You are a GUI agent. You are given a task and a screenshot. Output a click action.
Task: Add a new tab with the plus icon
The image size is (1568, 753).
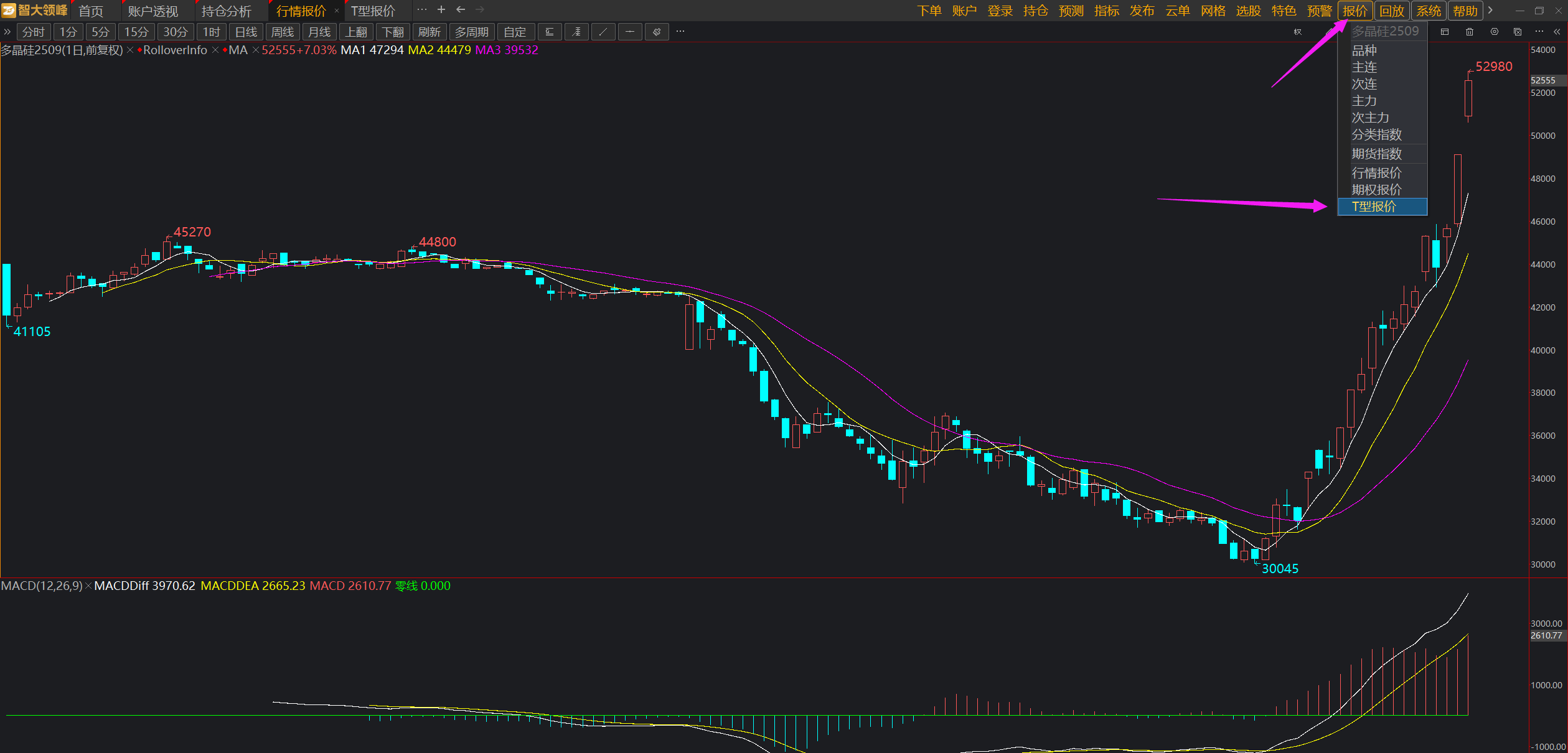click(x=441, y=9)
